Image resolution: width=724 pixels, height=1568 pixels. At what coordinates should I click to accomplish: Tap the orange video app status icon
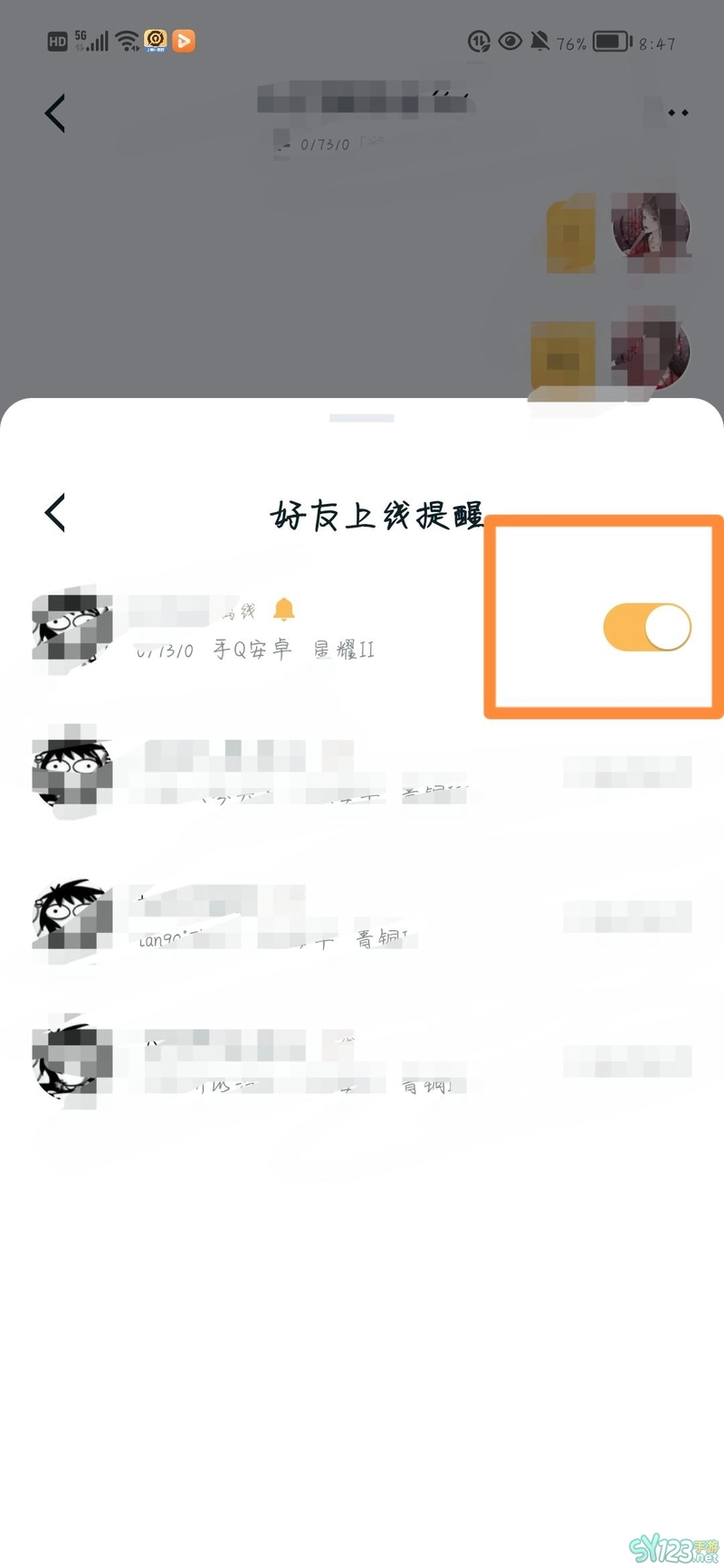pos(184,41)
